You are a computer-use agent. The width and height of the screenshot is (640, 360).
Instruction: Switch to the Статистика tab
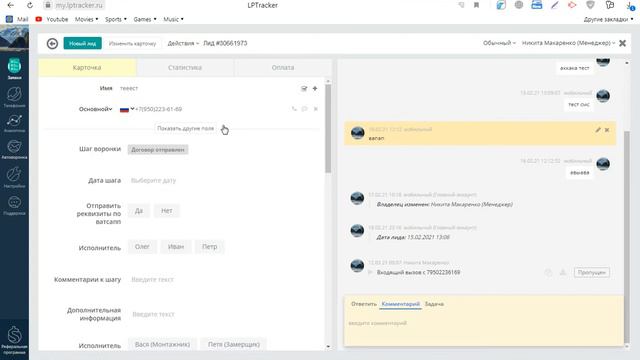coord(185,68)
